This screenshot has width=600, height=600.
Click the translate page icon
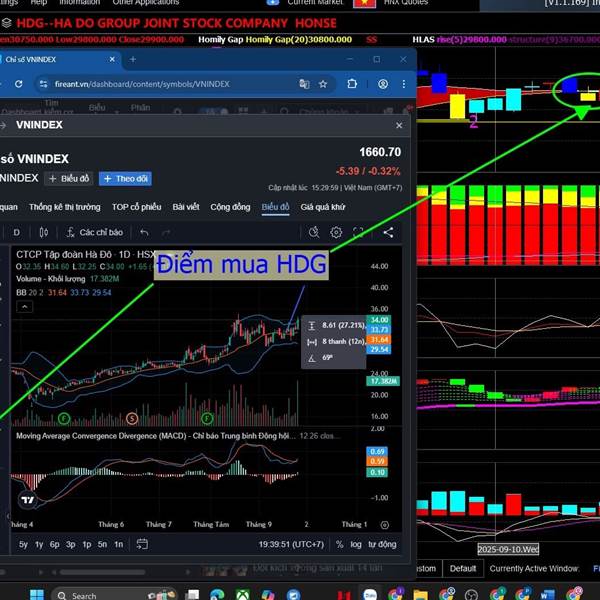[x=304, y=84]
